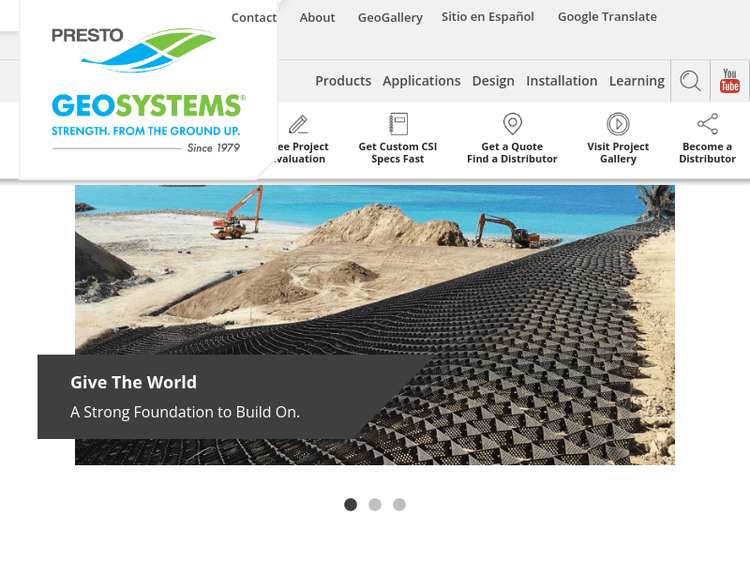Expand the Design menu

tap(493, 81)
